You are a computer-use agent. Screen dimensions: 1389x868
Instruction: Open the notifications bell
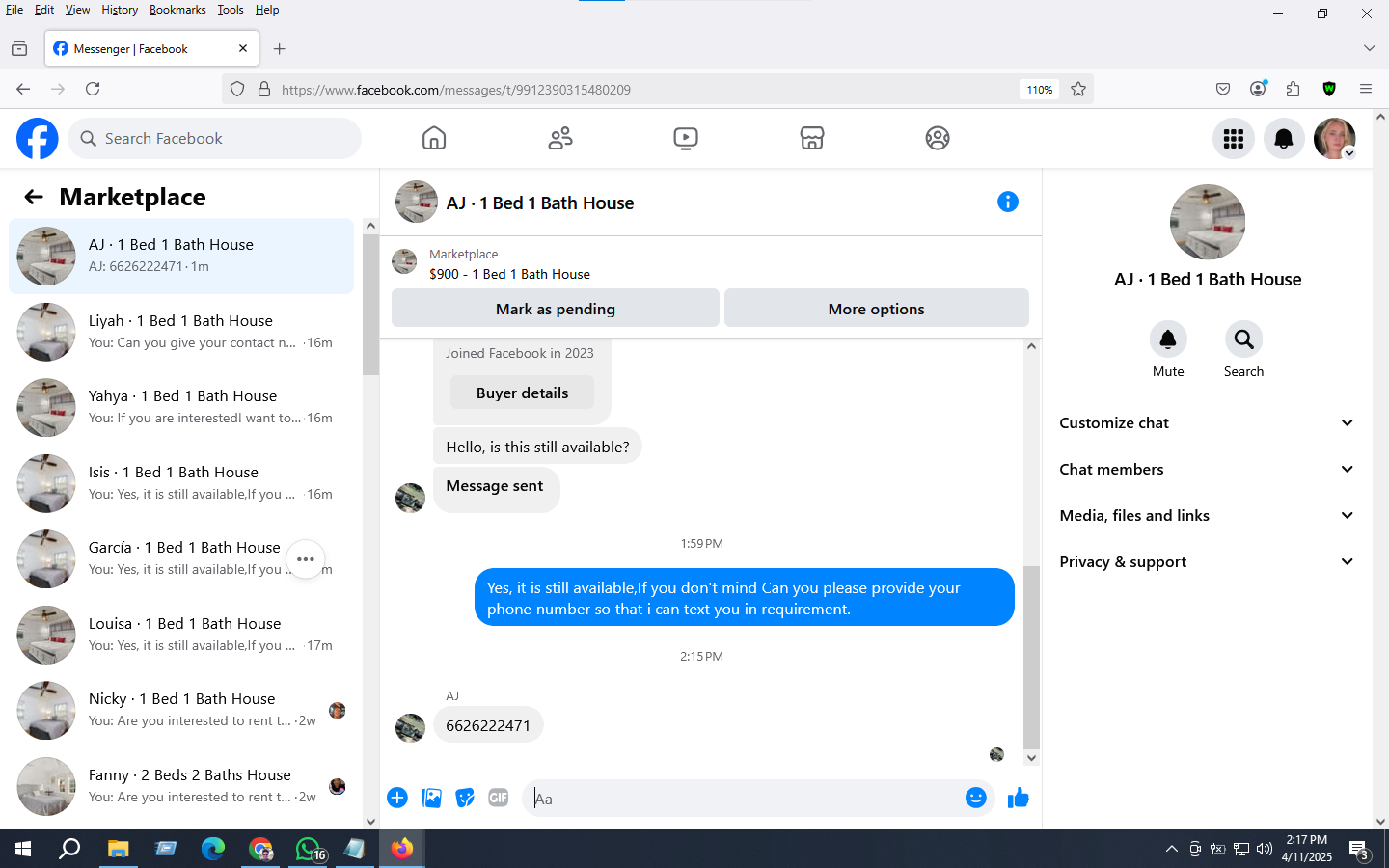tap(1284, 139)
